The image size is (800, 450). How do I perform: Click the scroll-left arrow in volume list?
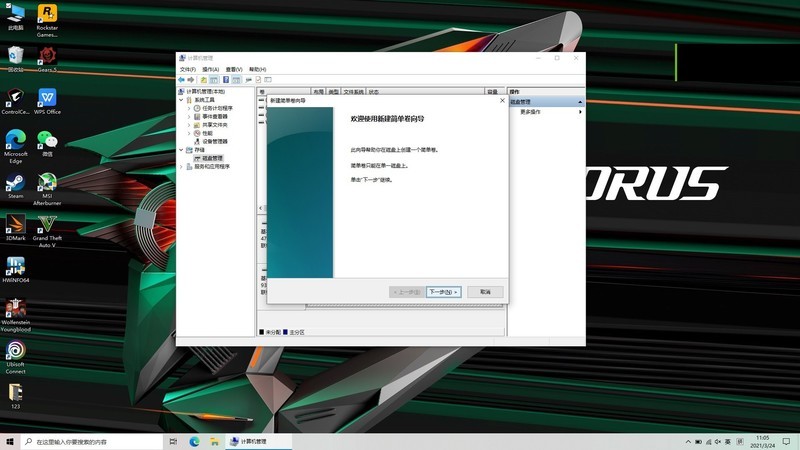pyautogui.click(x=261, y=208)
